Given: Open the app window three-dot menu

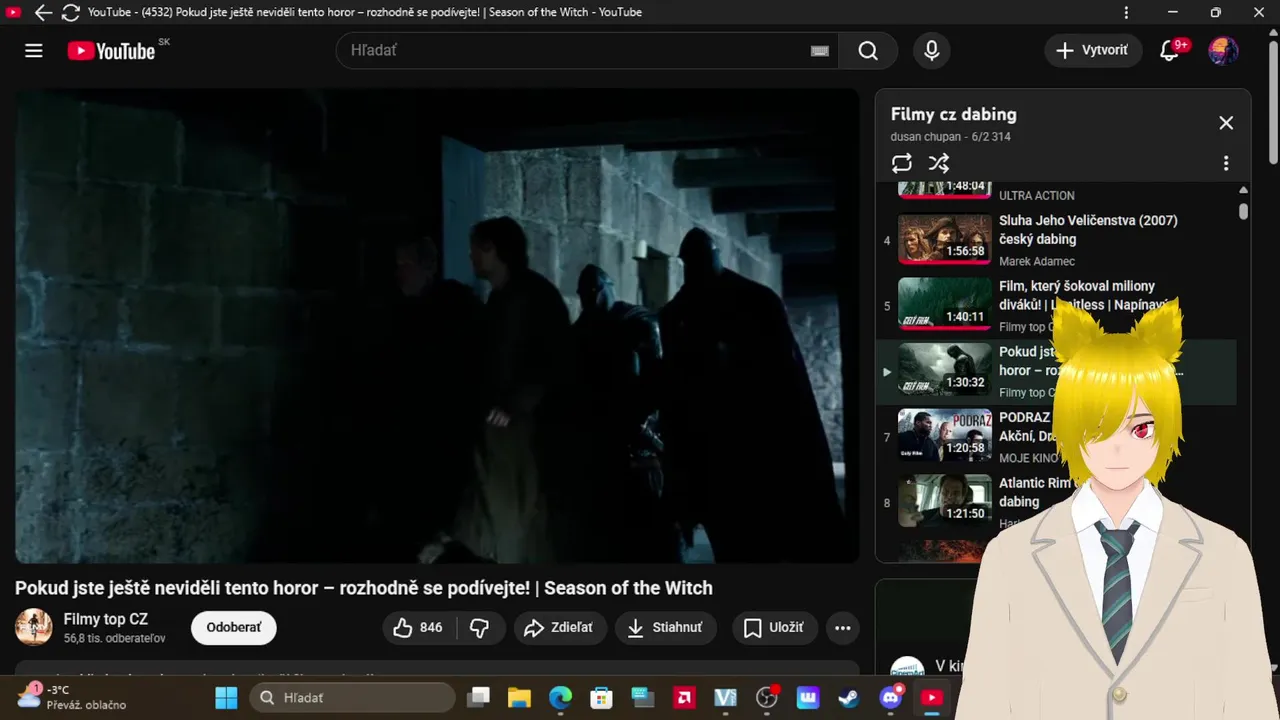Looking at the screenshot, I should pyautogui.click(x=1127, y=13).
